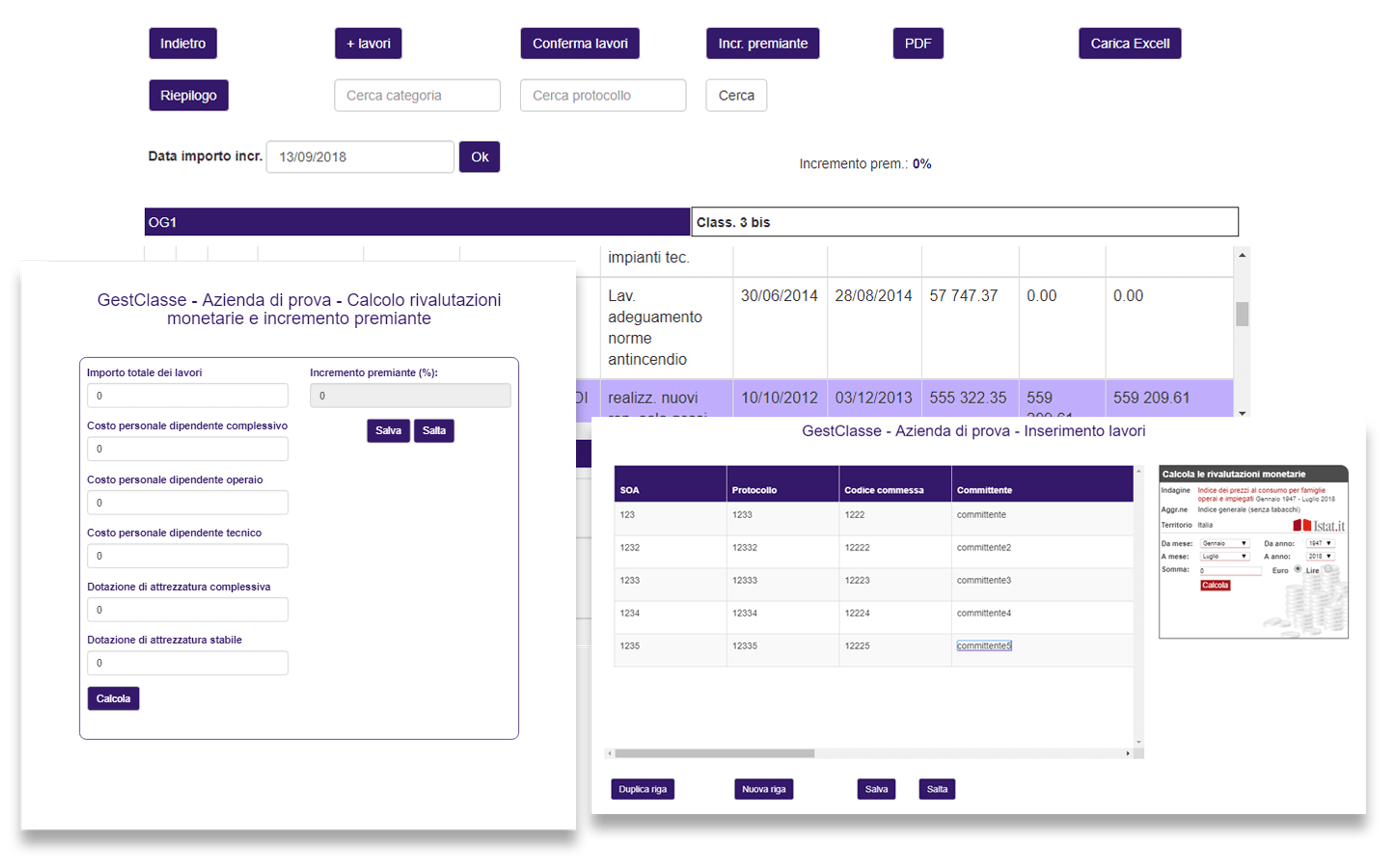Click the horizontal scrollbar right arrow
Viewport: 1389px width, 868px height.
pyautogui.click(x=1128, y=753)
